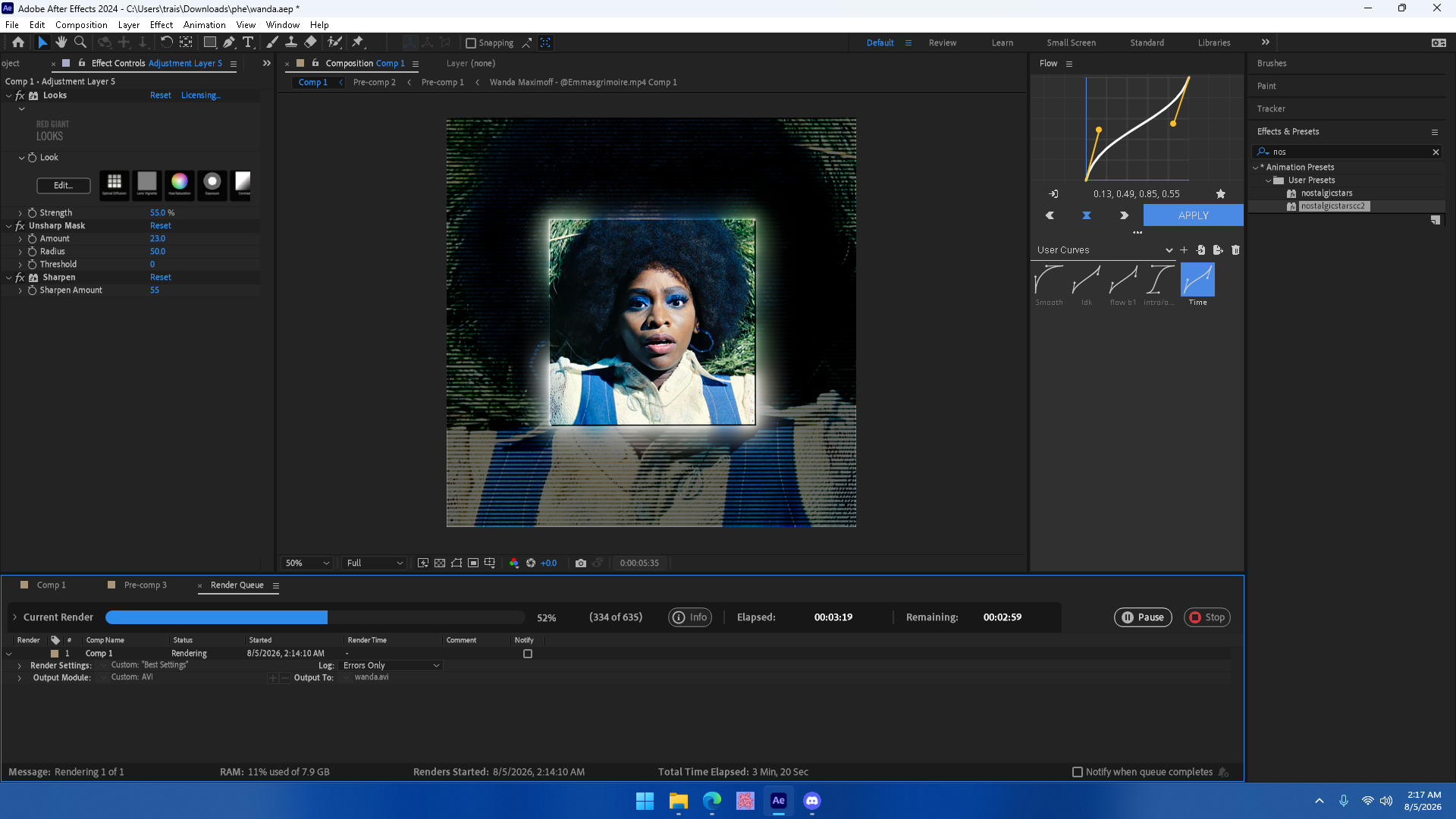Select the Zoom magnifier tool
Screen dimensions: 1456x819
point(80,42)
